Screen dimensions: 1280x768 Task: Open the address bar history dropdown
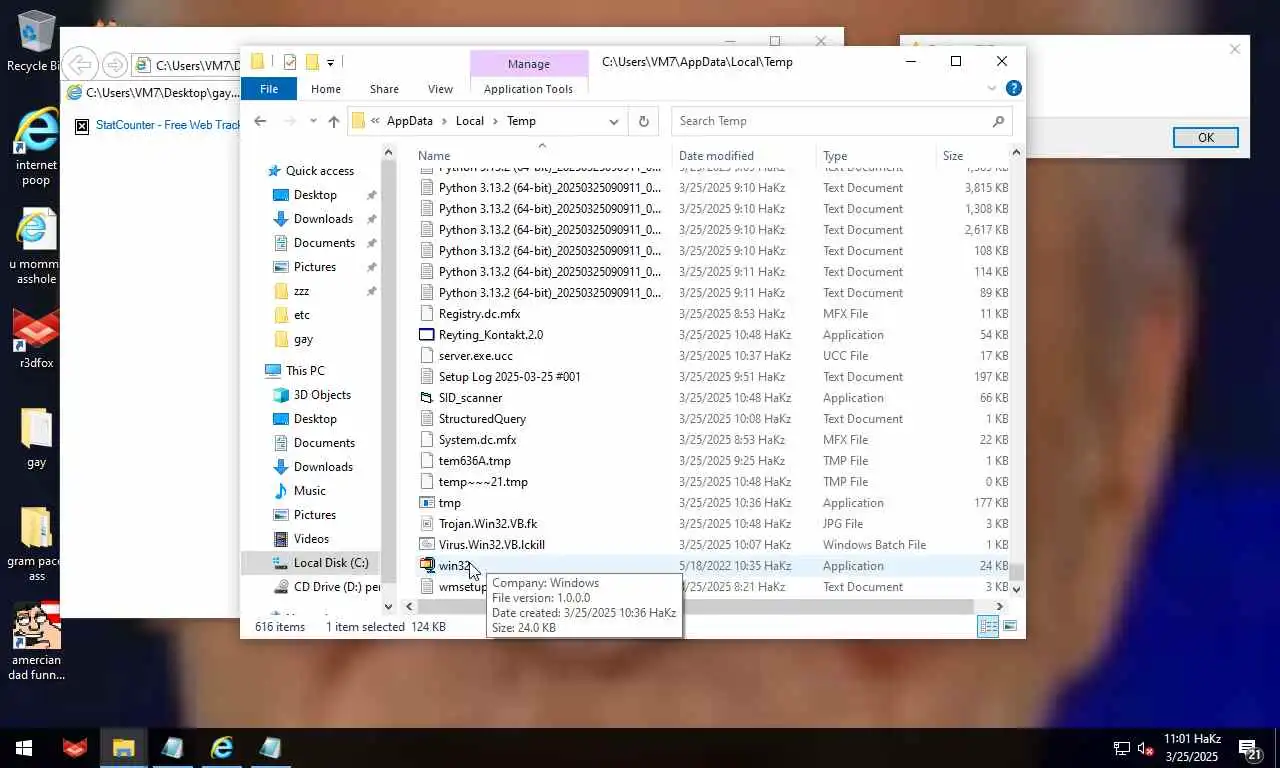click(614, 121)
